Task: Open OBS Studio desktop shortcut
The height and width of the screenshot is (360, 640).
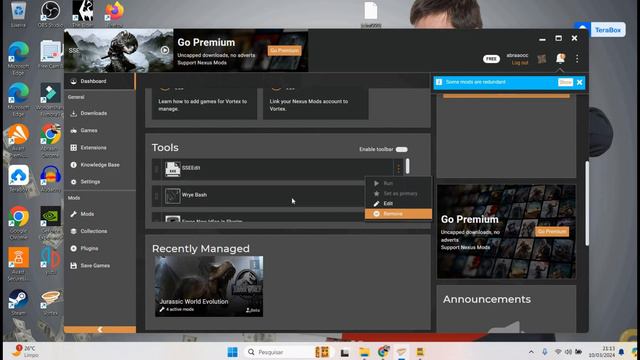Action: click(51, 14)
